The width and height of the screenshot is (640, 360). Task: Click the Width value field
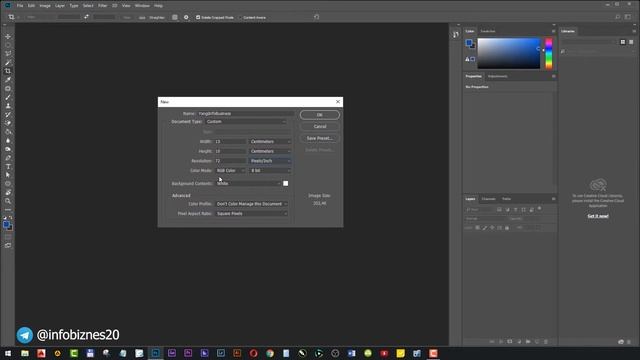click(x=231, y=141)
